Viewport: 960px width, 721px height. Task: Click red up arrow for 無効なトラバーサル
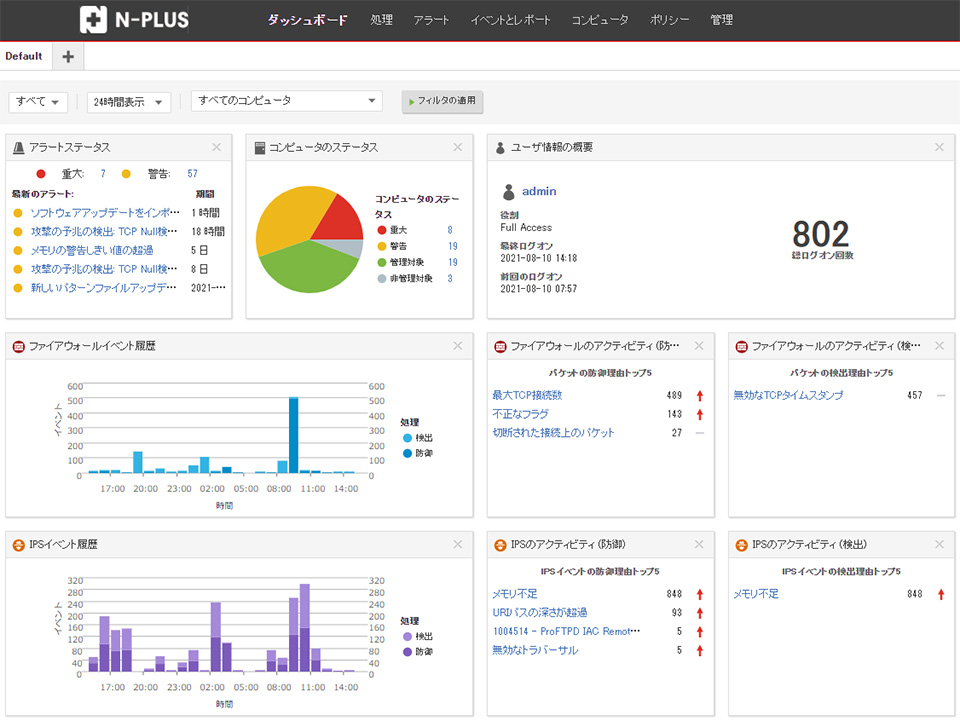pos(700,651)
